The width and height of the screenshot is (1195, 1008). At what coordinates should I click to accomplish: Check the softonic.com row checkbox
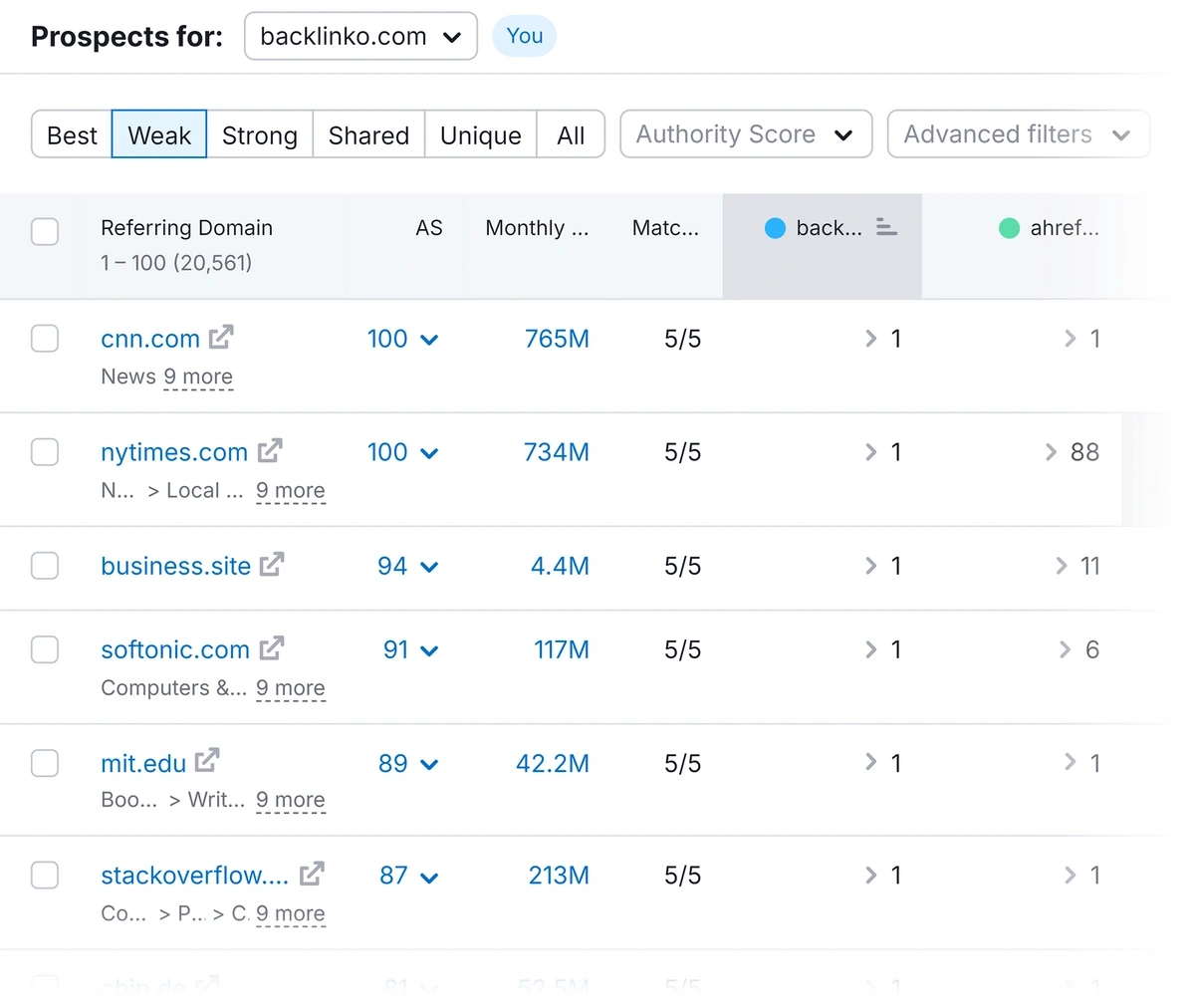click(x=45, y=649)
